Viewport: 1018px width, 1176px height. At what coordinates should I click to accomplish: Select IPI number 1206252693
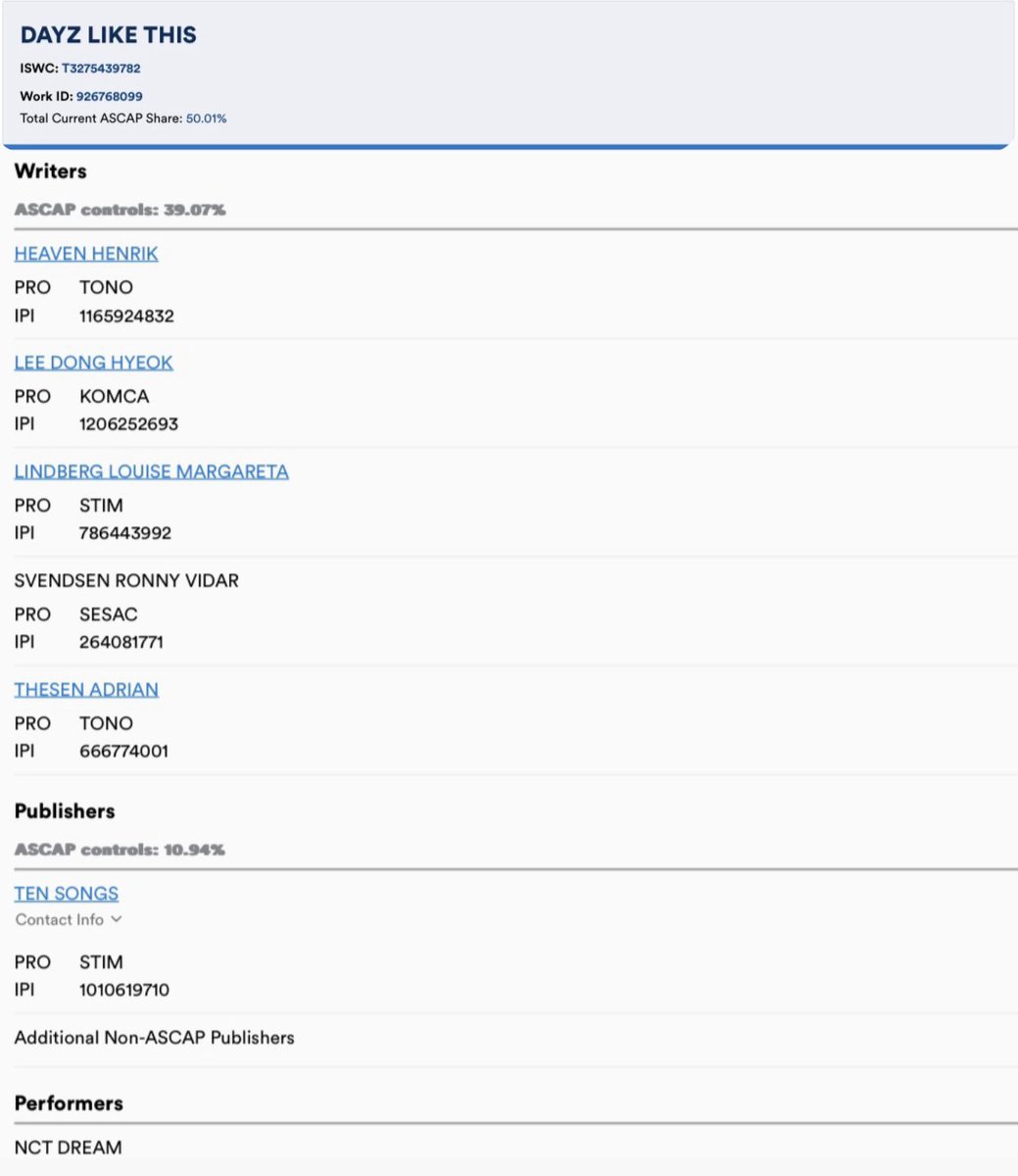click(128, 424)
